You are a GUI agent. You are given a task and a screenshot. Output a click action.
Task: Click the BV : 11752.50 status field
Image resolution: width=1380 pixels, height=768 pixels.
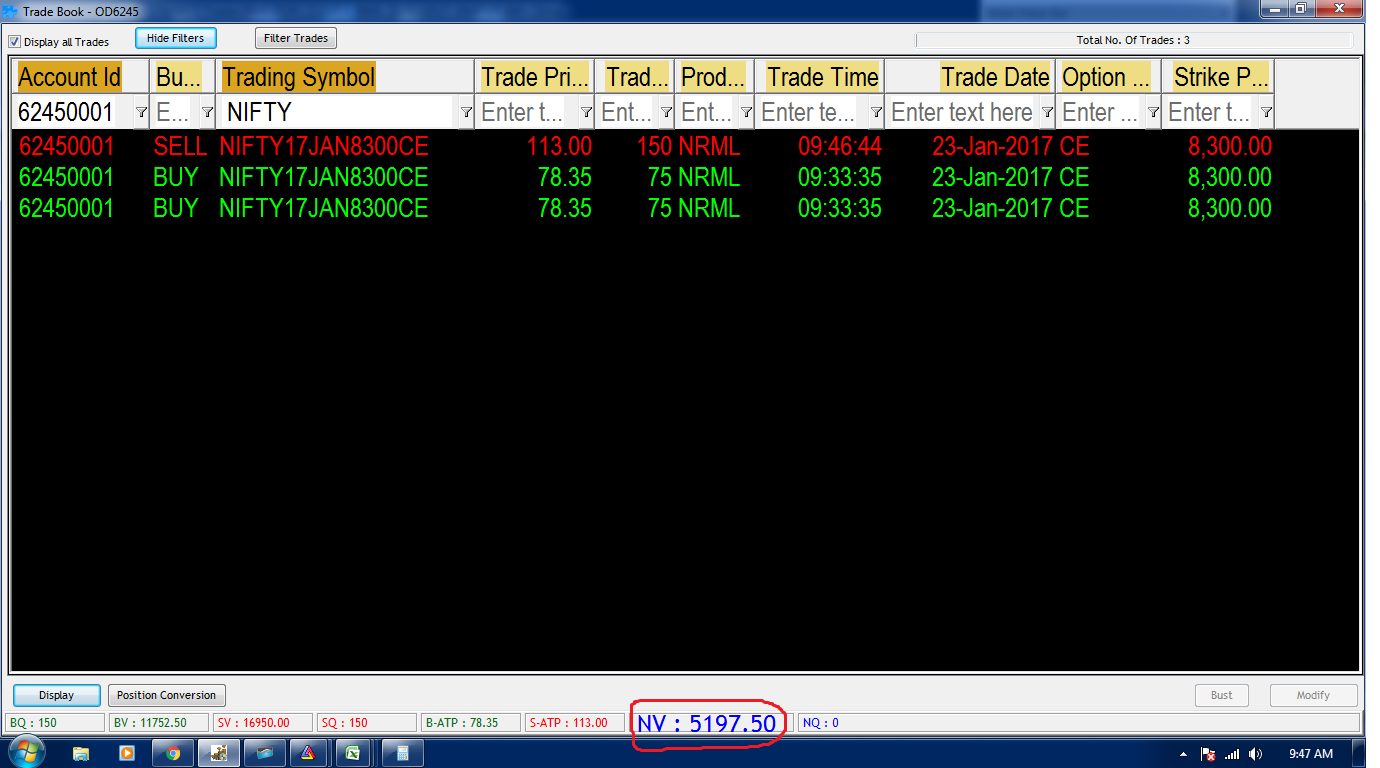click(x=160, y=722)
